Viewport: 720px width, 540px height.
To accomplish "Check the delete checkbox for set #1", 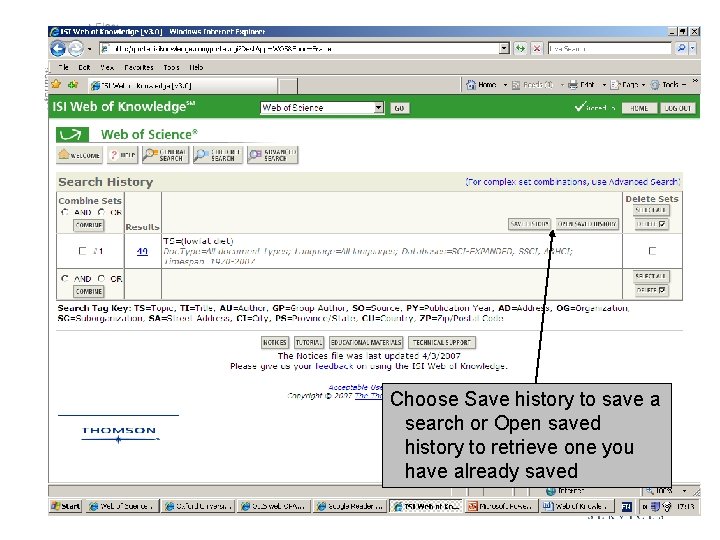I will 652,251.
